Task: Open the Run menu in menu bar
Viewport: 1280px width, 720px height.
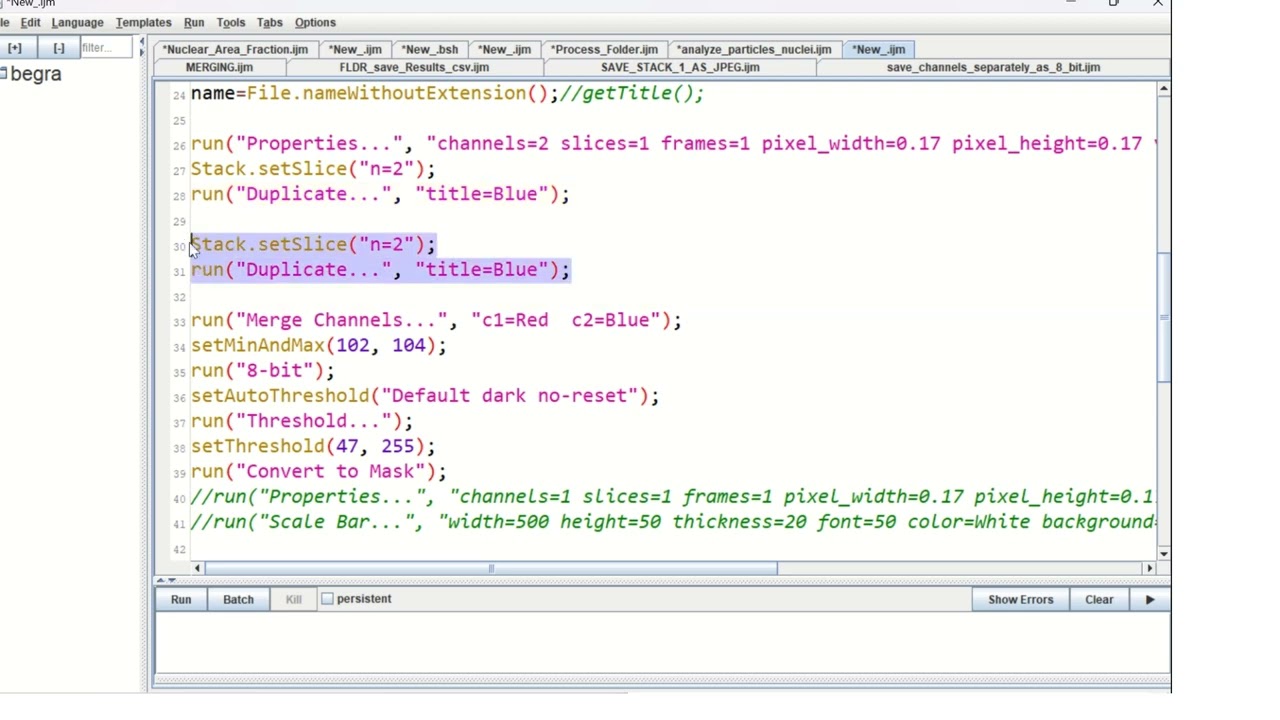Action: point(194,22)
